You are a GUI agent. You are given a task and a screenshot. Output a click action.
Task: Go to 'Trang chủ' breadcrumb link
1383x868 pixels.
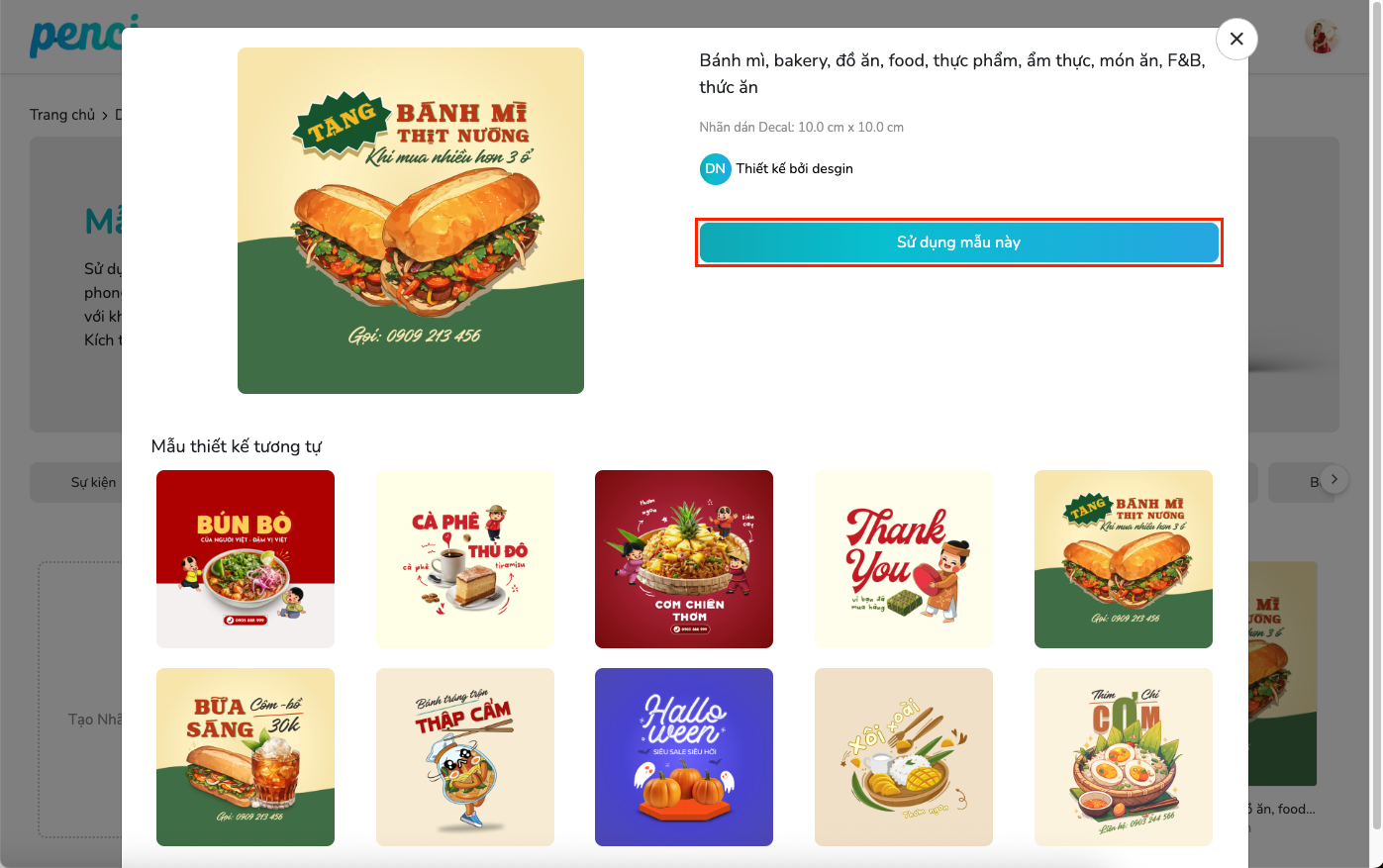62,115
